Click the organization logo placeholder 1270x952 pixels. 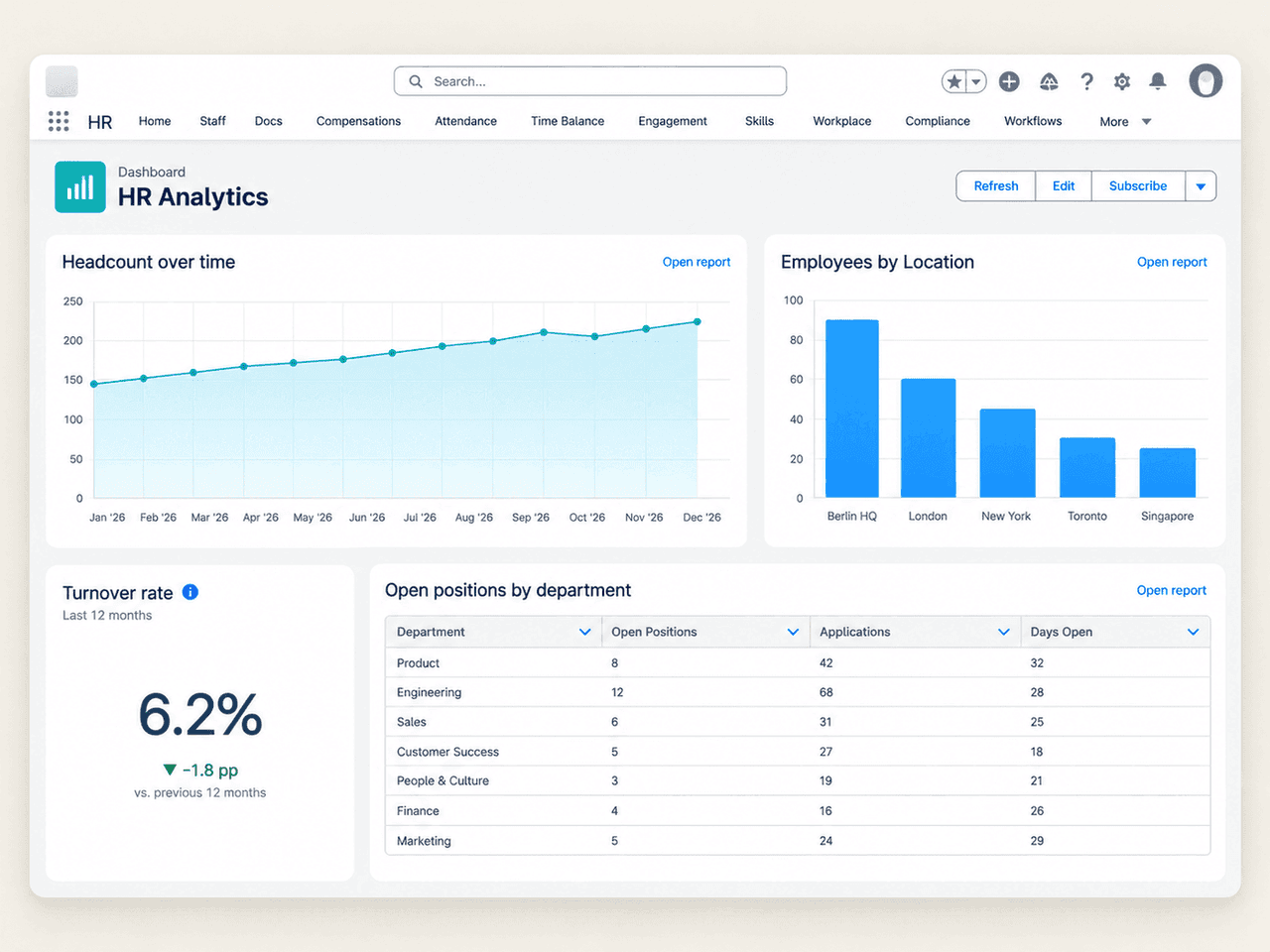click(62, 81)
